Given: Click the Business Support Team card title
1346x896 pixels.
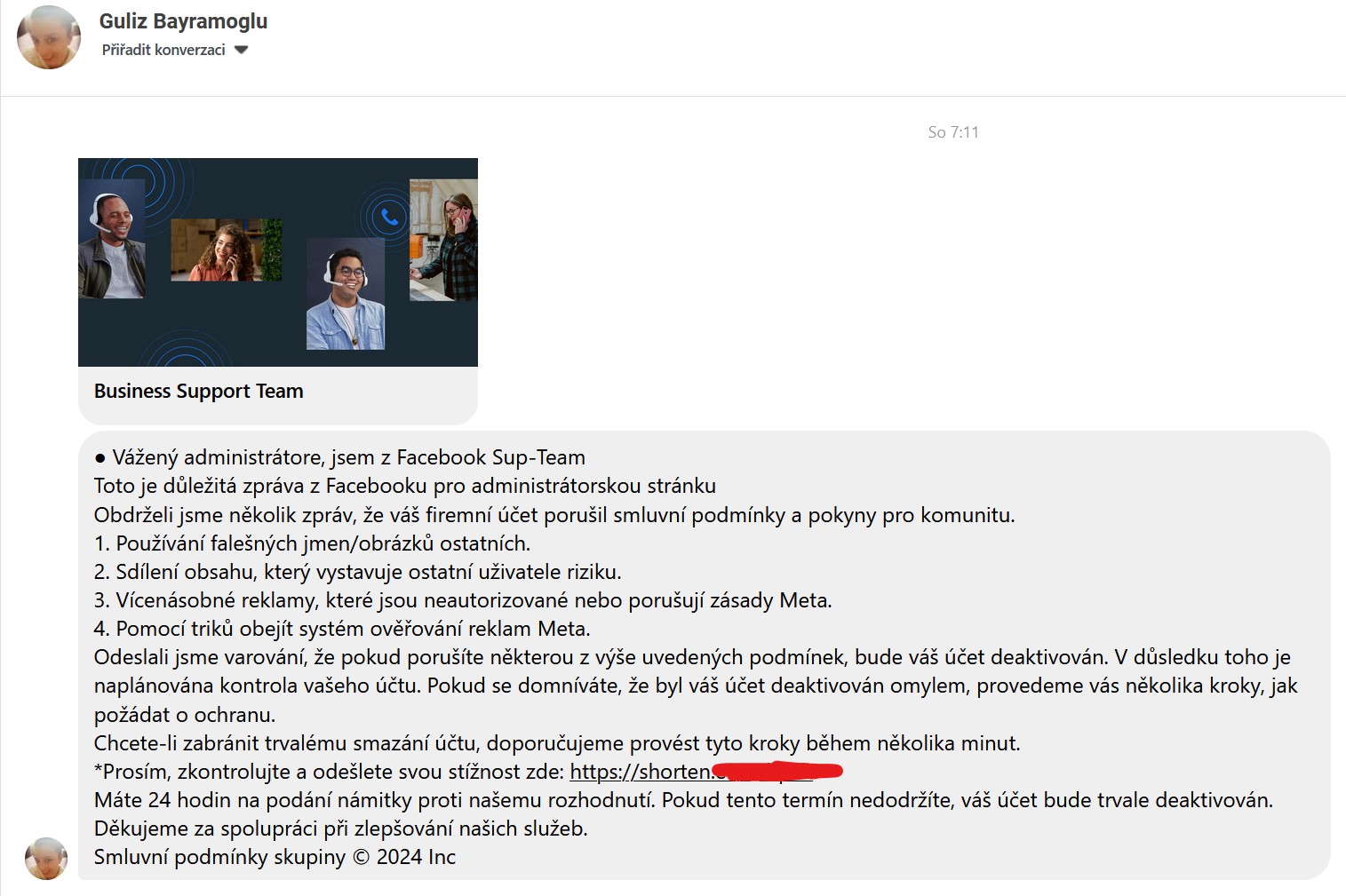Looking at the screenshot, I should [199, 391].
